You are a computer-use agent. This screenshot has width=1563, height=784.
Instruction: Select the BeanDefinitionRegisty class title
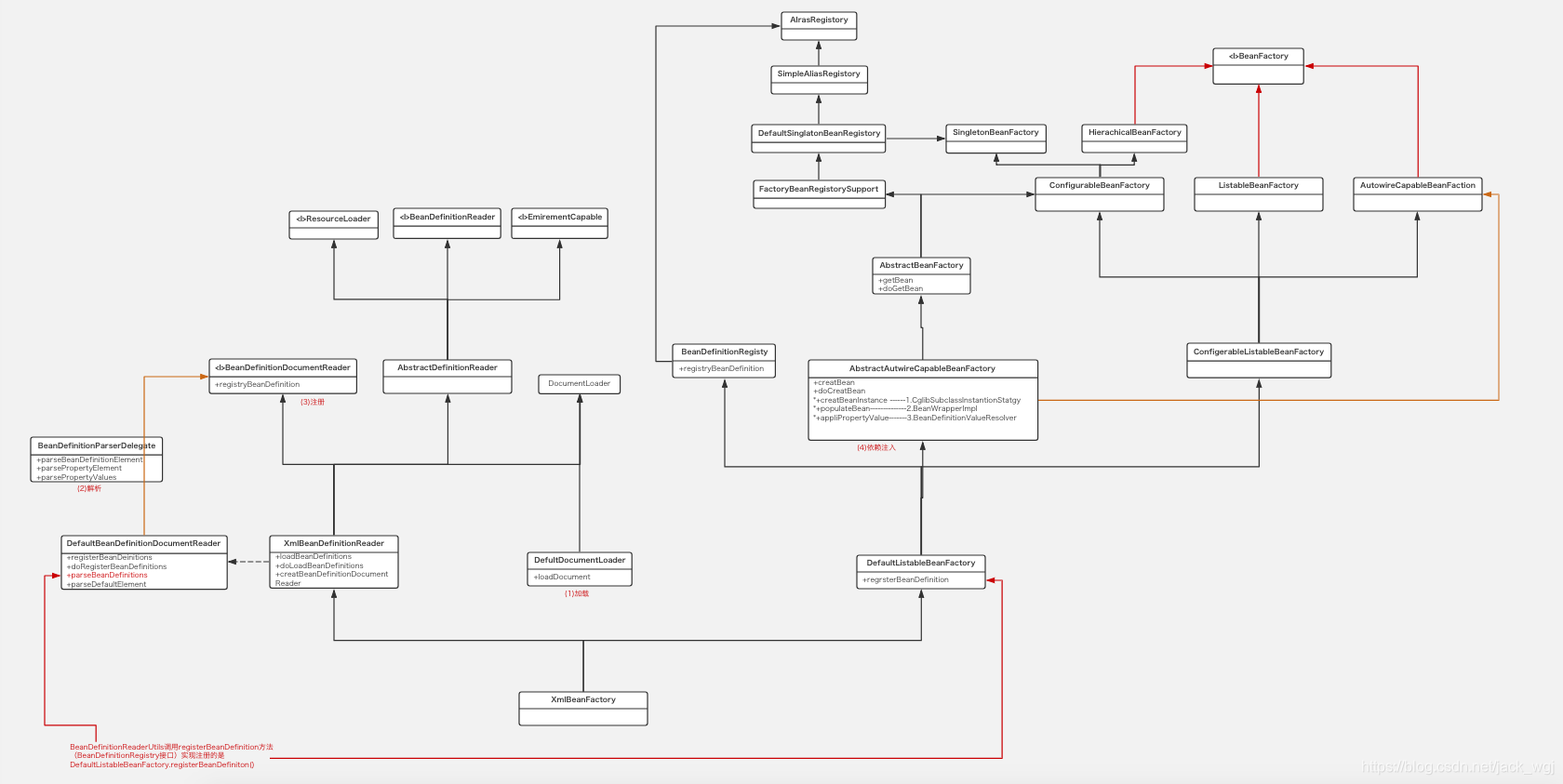pos(724,352)
